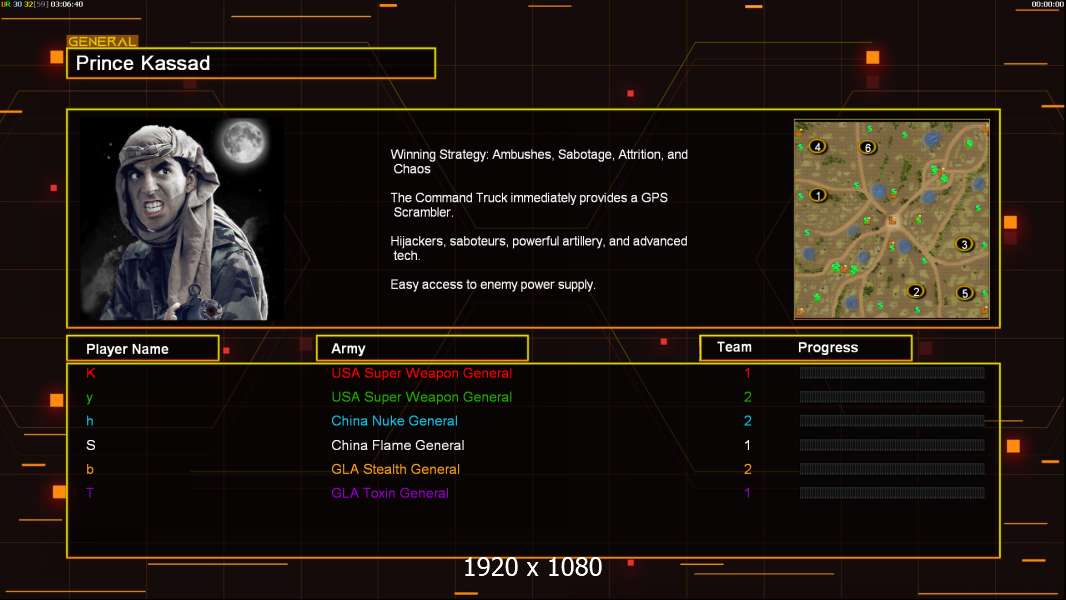Click start position marker 5 on the minimap

pyautogui.click(x=964, y=294)
